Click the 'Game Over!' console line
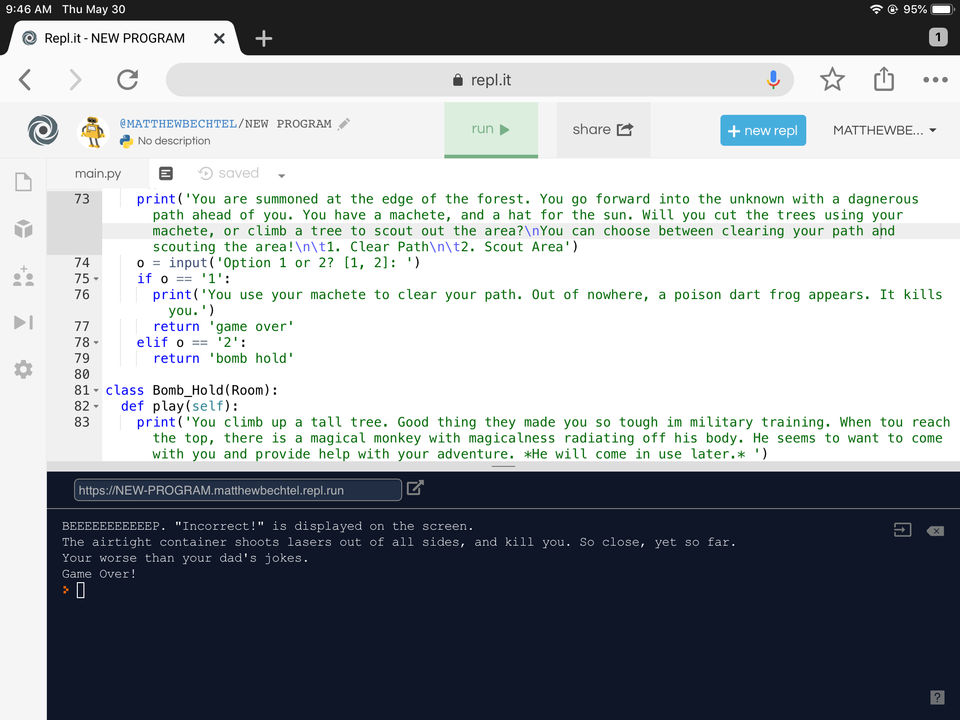 (99, 574)
